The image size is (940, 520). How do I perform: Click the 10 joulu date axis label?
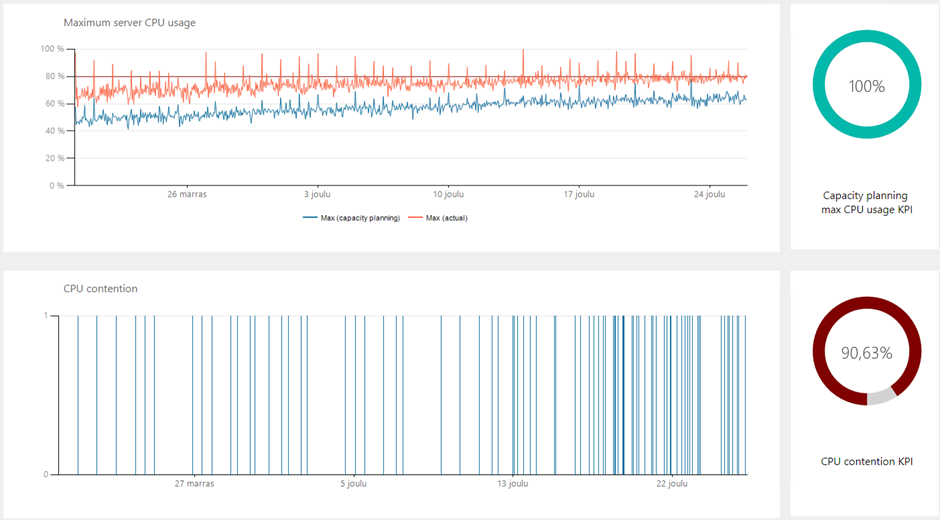447,194
